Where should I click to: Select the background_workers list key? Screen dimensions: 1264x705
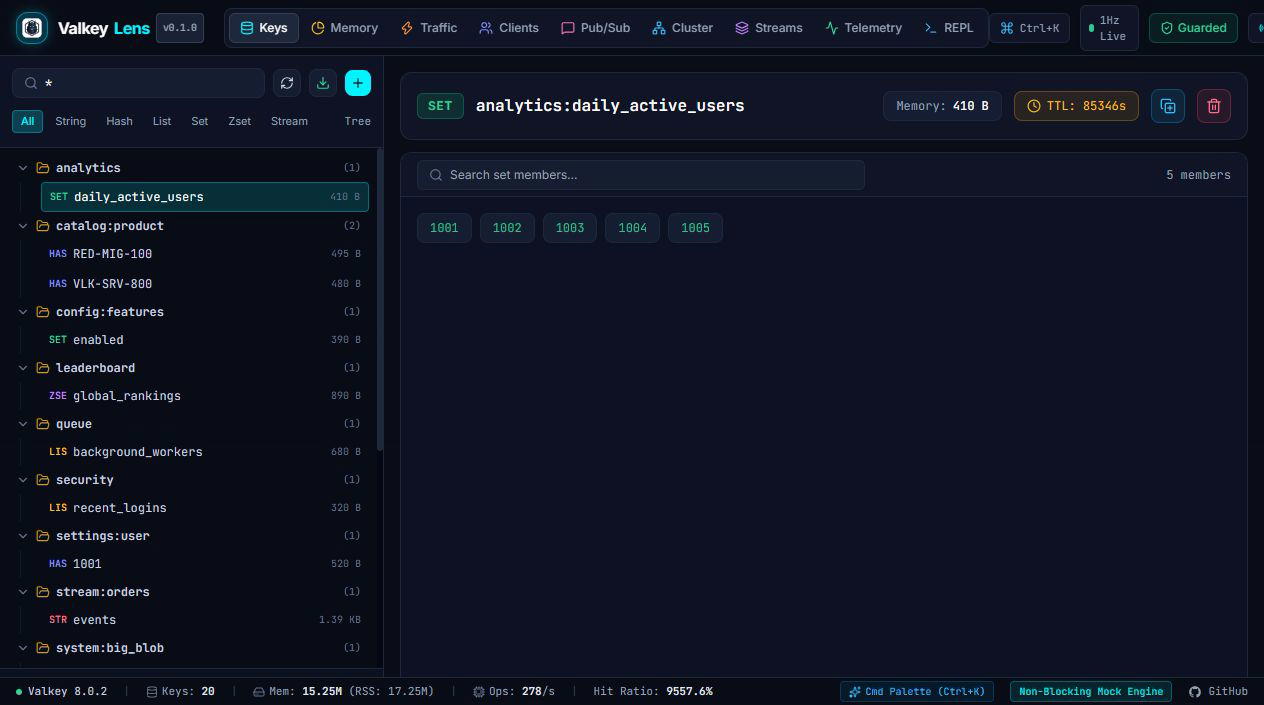click(x=205, y=452)
